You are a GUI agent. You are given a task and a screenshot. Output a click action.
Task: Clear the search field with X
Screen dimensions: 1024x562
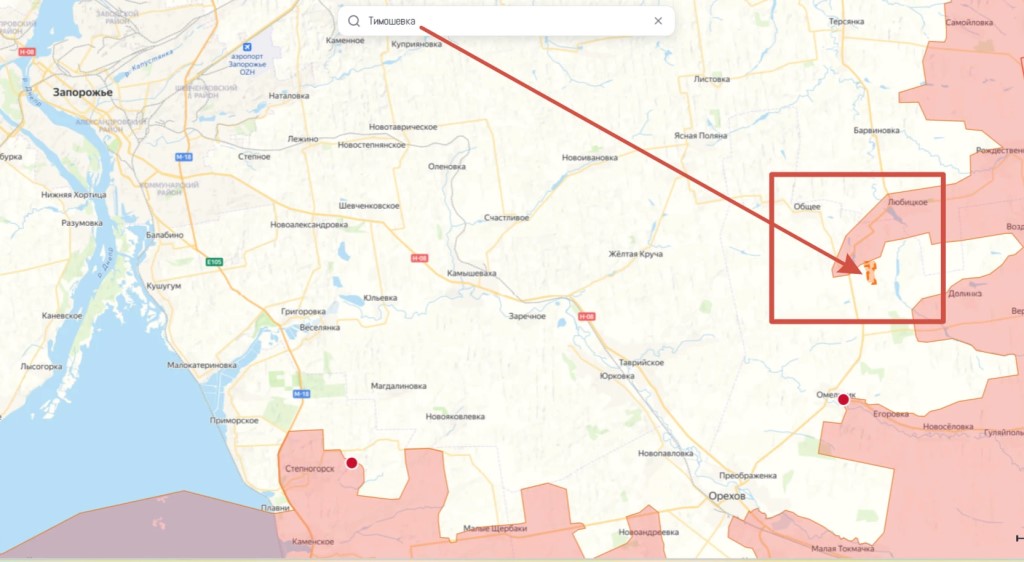click(658, 21)
